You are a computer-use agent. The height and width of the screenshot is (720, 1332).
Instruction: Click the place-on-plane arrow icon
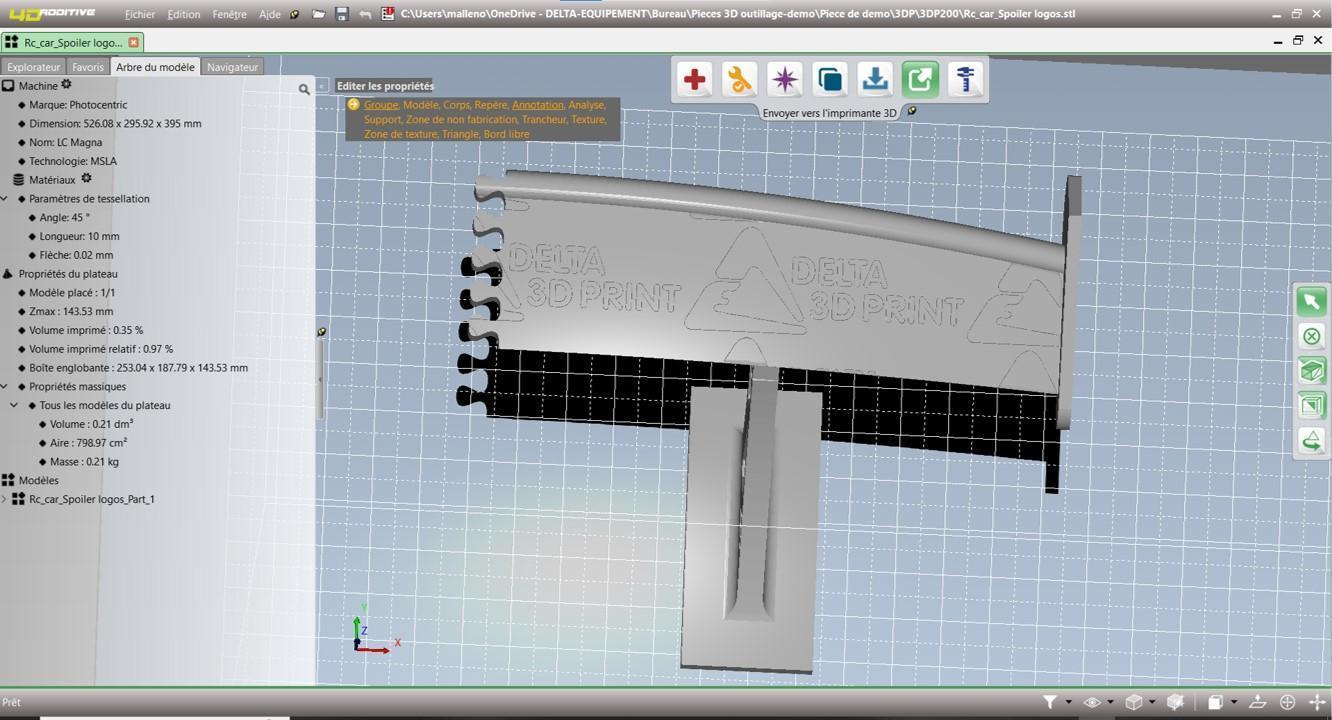pos(1258,702)
